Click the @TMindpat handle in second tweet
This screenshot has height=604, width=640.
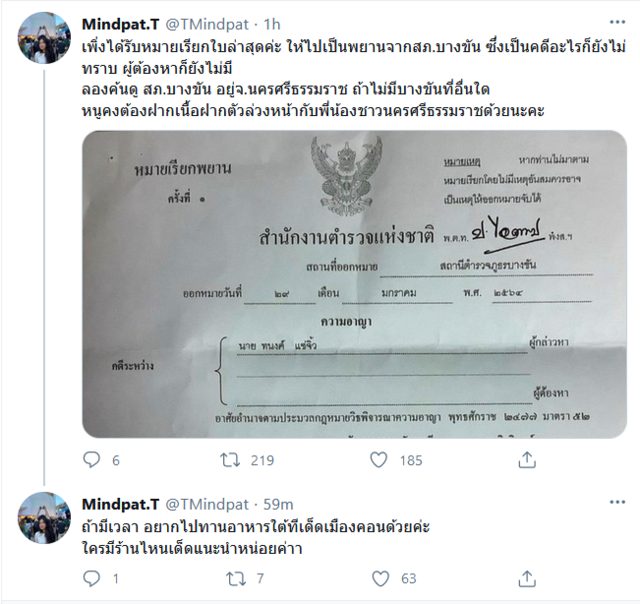click(207, 504)
